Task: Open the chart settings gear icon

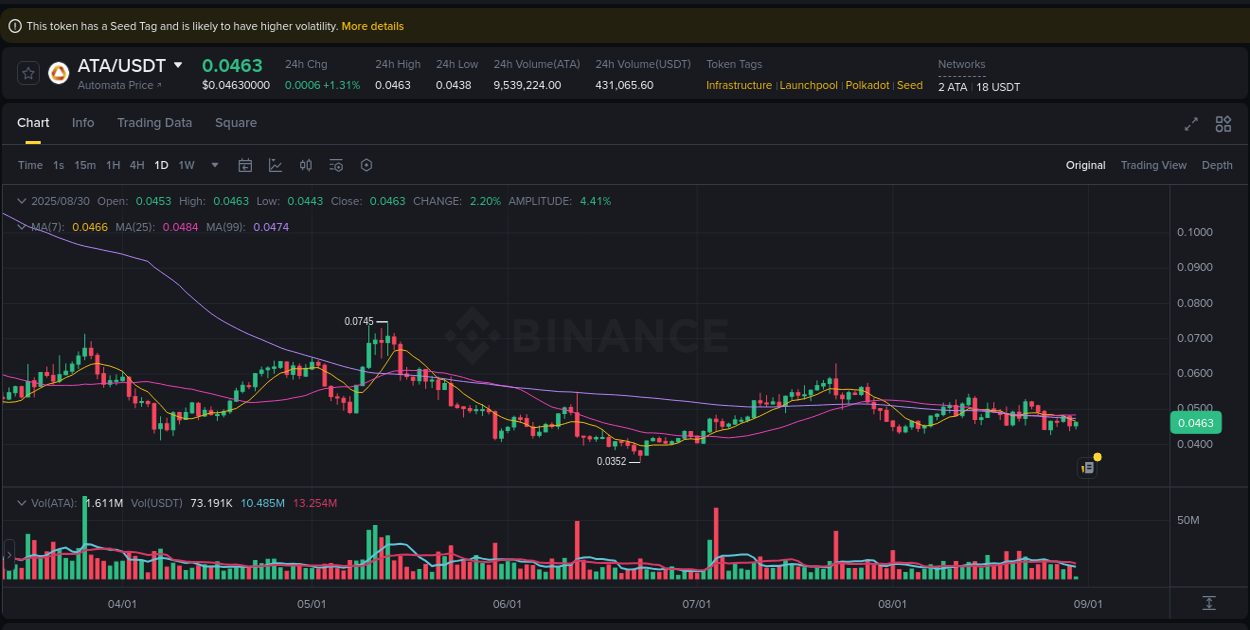Action: (366, 165)
